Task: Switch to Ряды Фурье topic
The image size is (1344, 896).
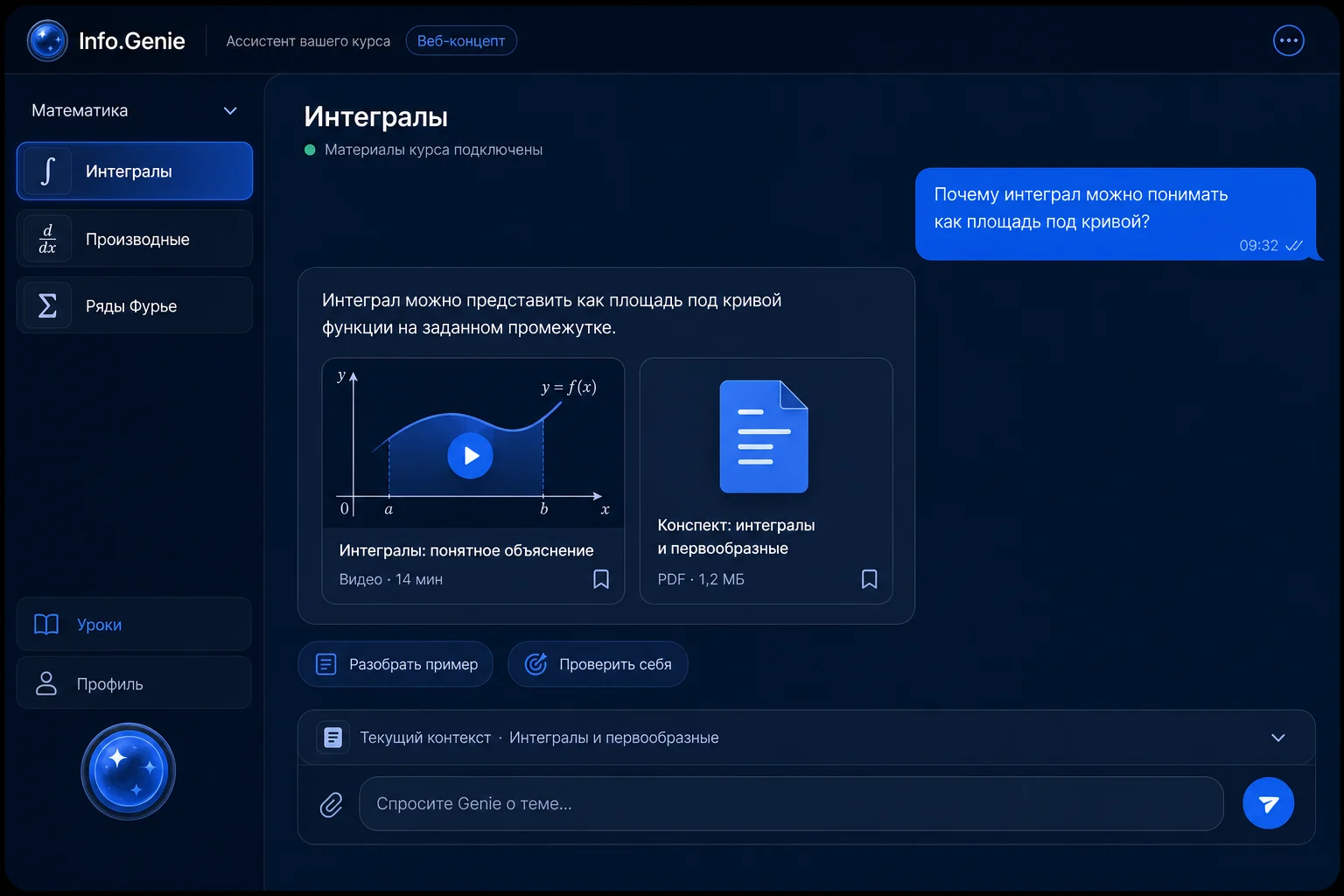Action: pos(135,305)
